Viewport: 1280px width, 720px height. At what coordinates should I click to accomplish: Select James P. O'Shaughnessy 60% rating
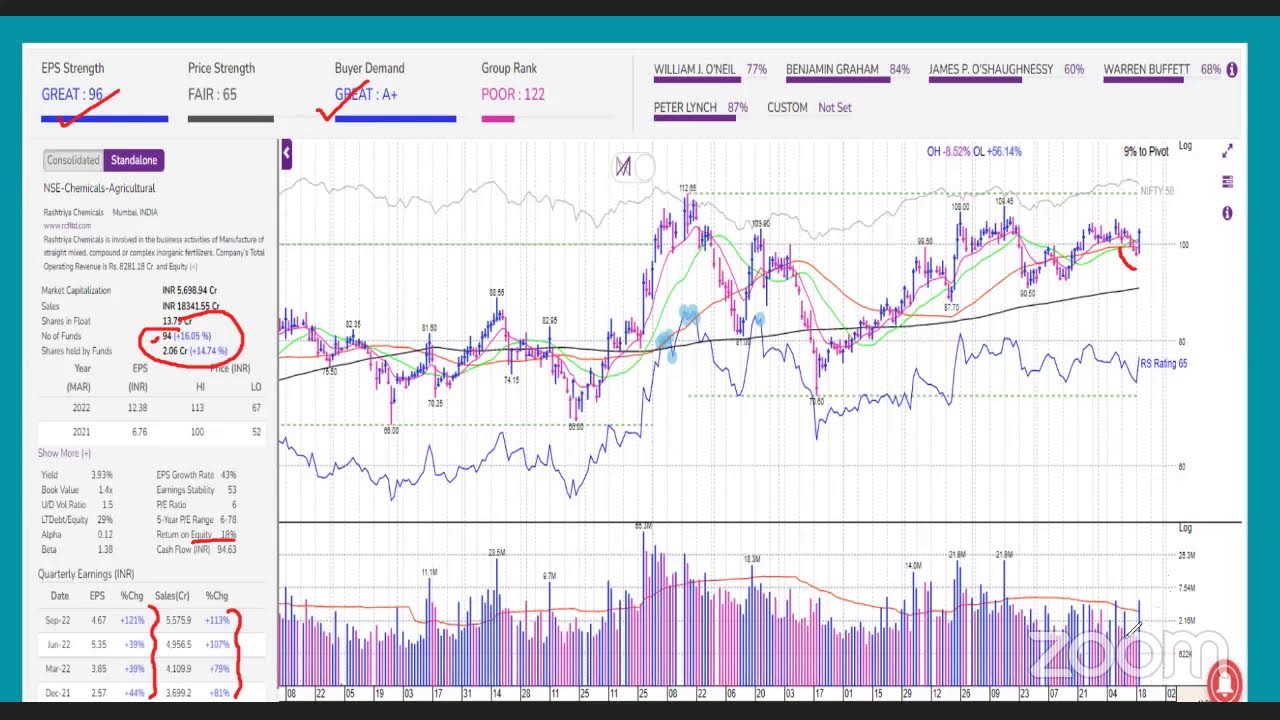coord(1006,70)
